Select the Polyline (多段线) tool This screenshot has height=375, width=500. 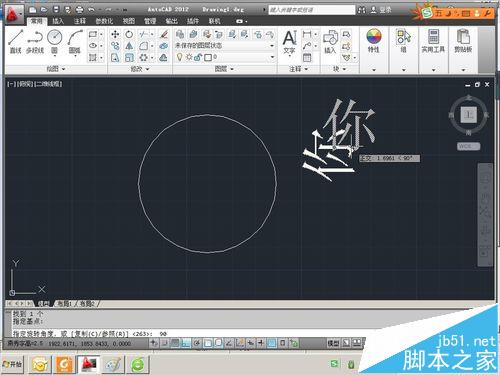[35, 41]
